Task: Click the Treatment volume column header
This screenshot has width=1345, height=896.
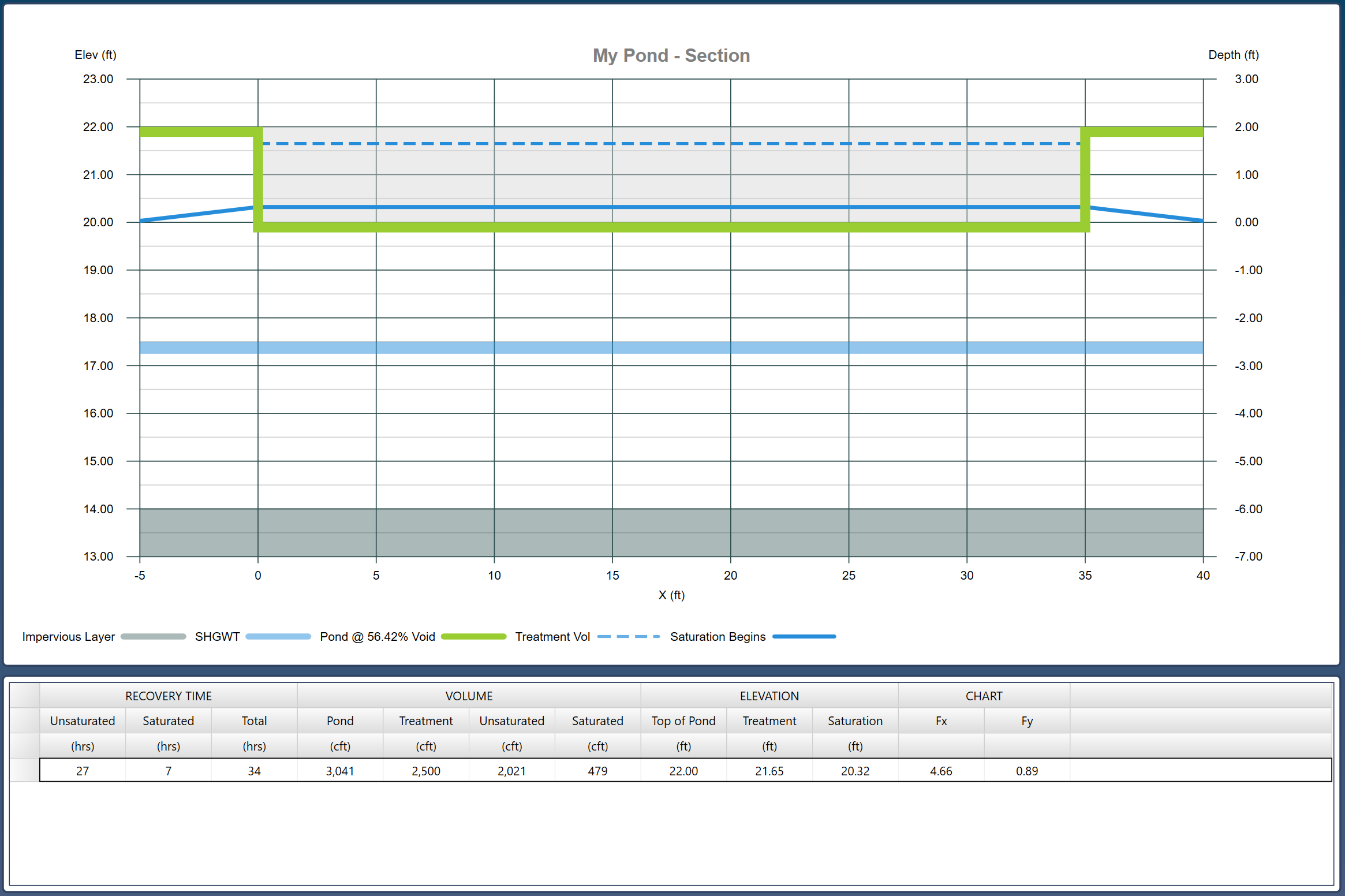Action: [426, 720]
